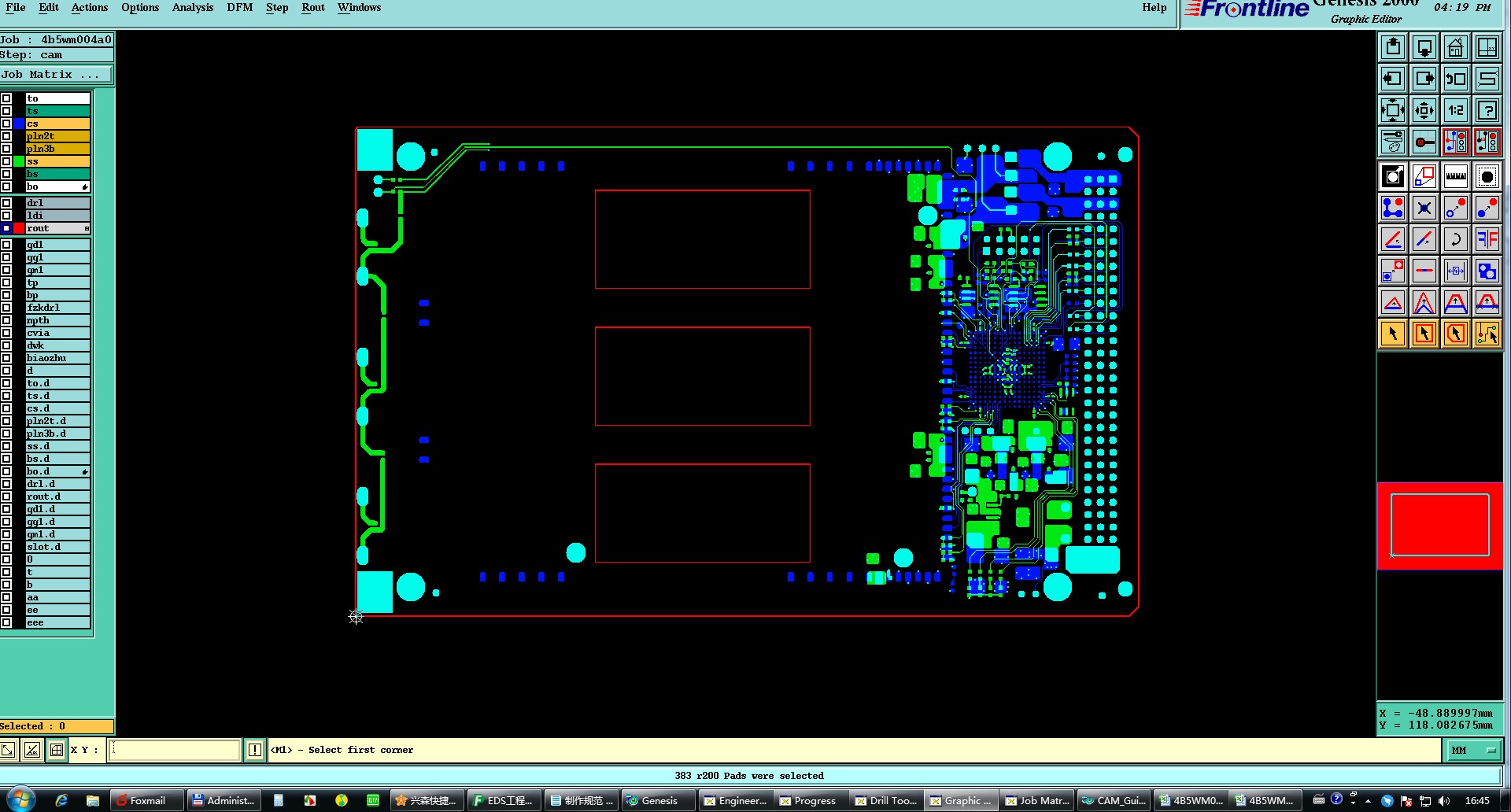Select the fzkdrl layer name

57,308
